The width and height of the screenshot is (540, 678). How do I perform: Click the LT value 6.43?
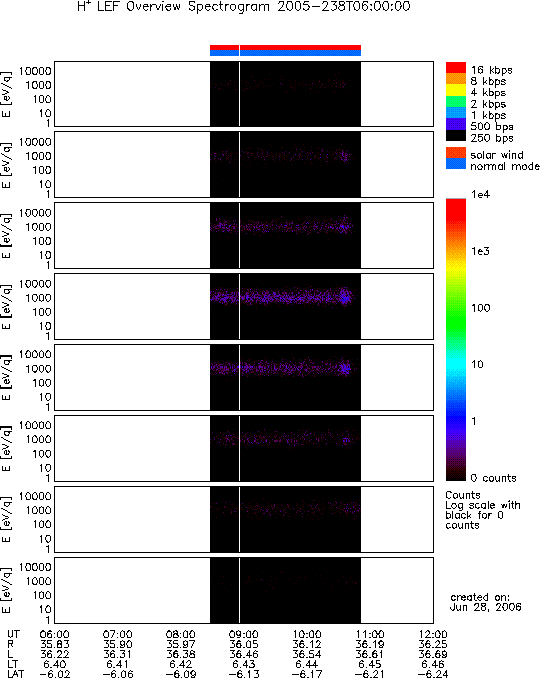pyautogui.click(x=244, y=664)
